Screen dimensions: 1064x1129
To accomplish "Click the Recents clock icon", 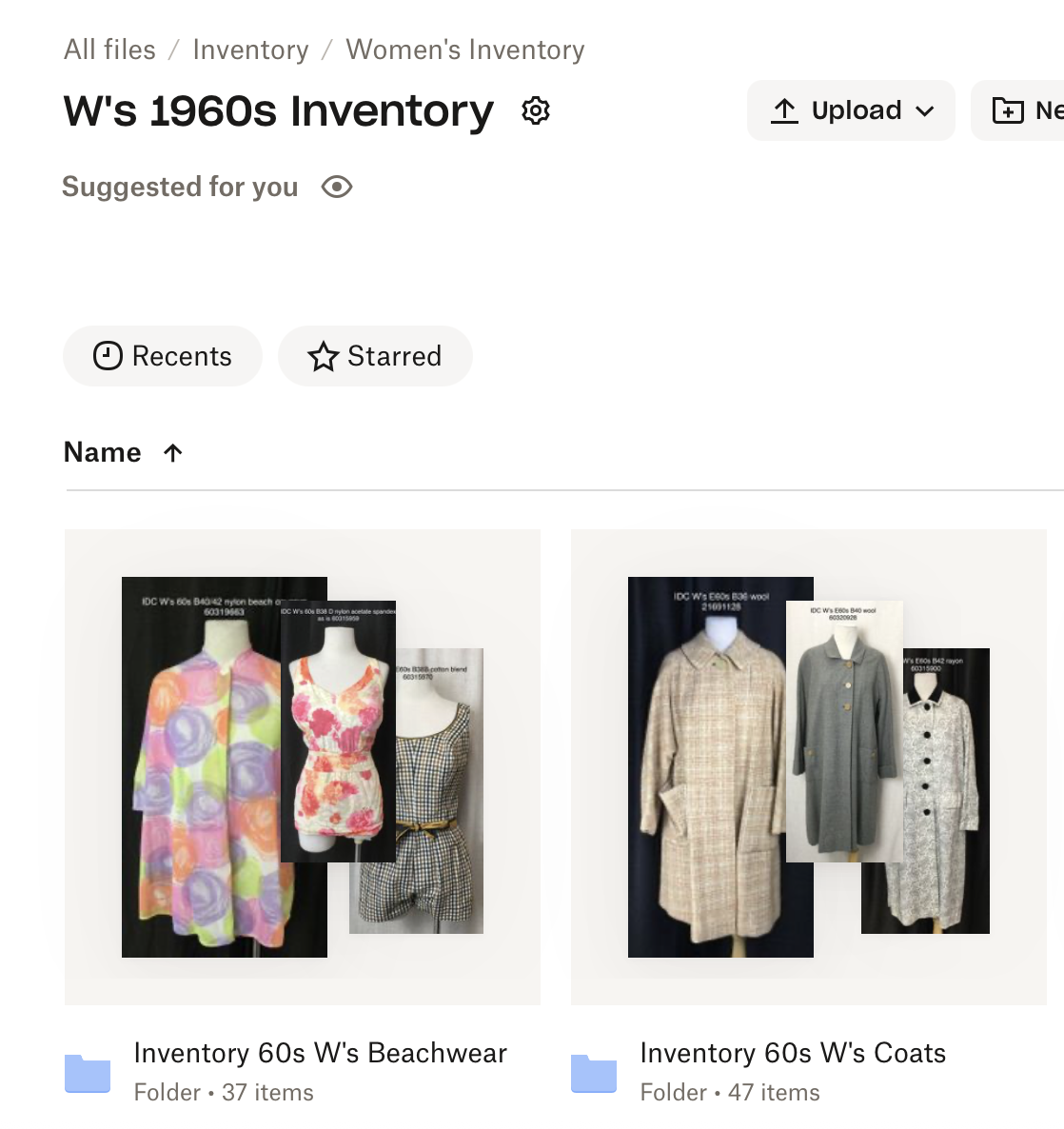I will click(x=108, y=356).
